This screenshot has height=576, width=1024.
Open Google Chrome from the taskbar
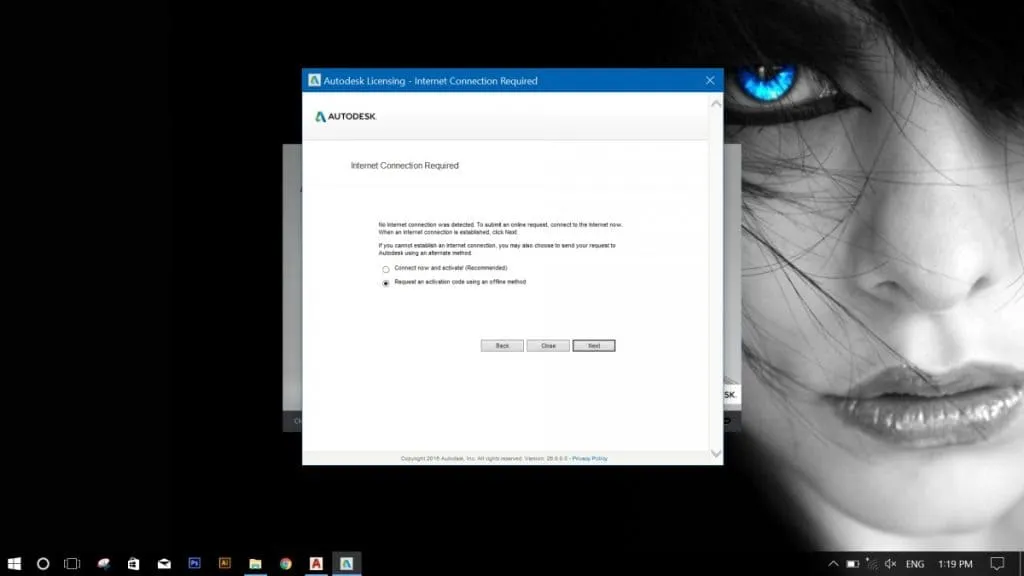[x=285, y=564]
